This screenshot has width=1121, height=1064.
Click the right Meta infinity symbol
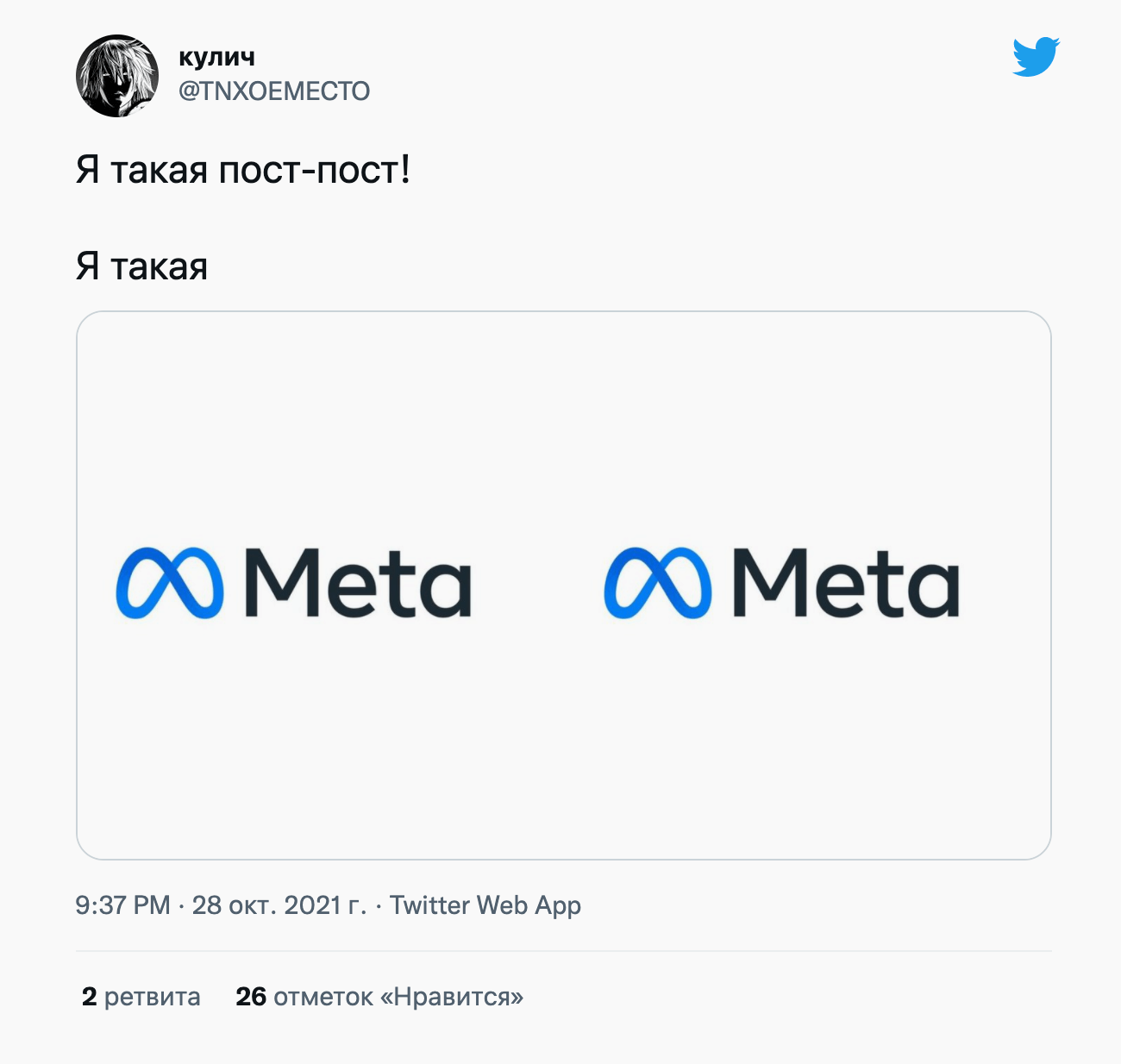(x=658, y=584)
